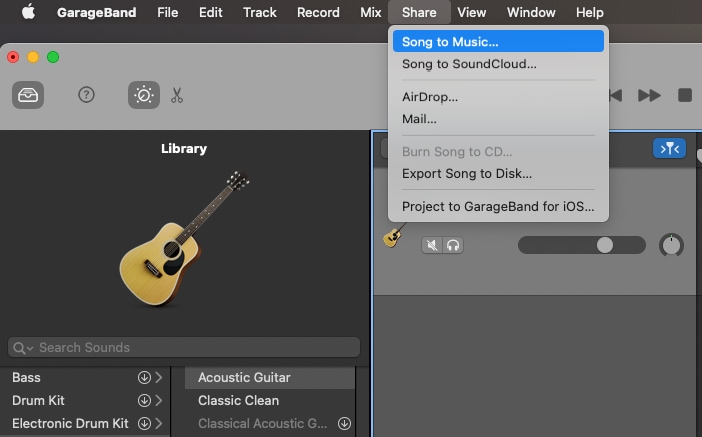Choose Export Song to Disk...
Viewport: 702px width, 437px height.
point(498,173)
